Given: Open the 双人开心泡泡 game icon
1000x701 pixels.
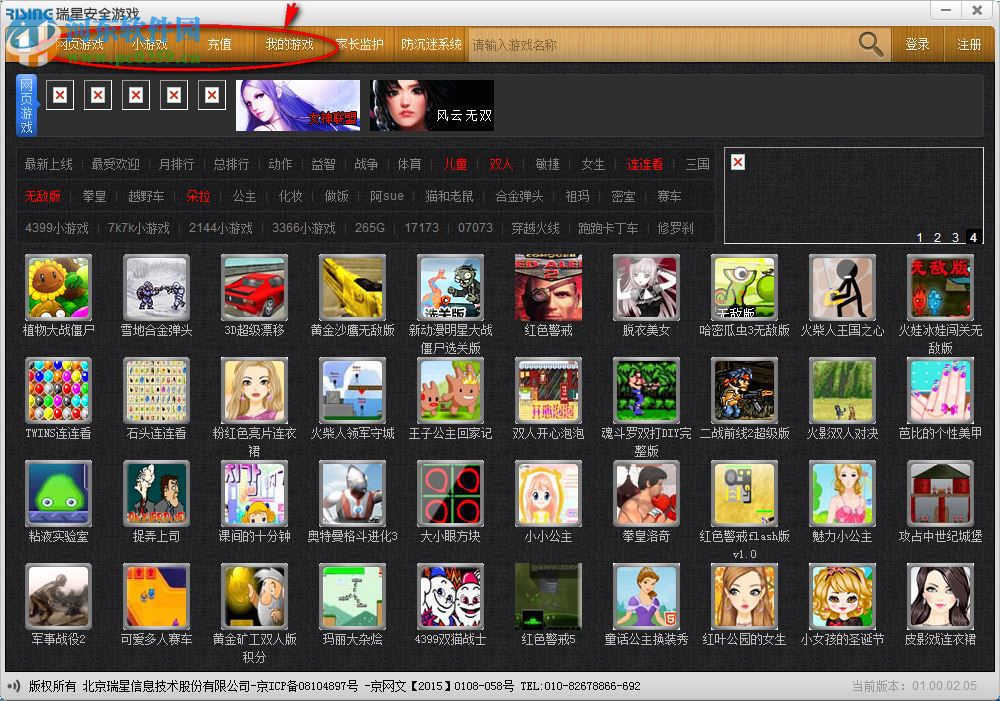Looking at the screenshot, I should (548, 390).
